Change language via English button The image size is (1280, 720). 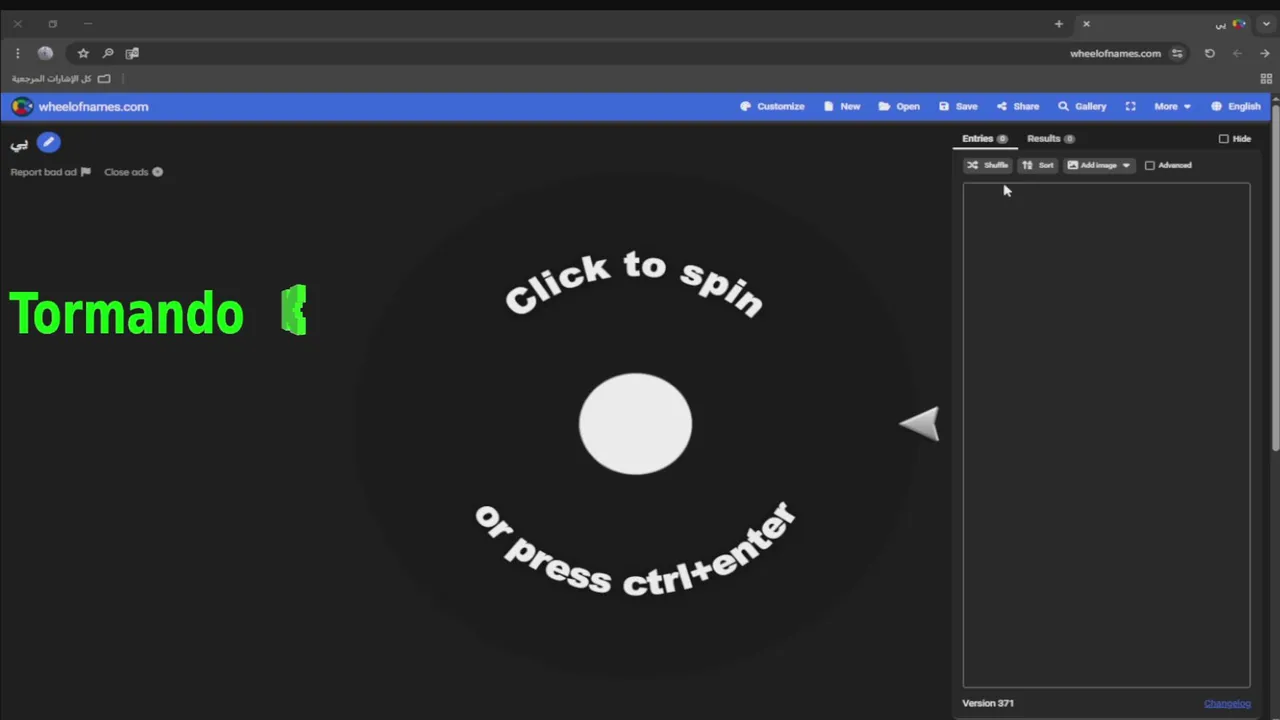click(1235, 106)
